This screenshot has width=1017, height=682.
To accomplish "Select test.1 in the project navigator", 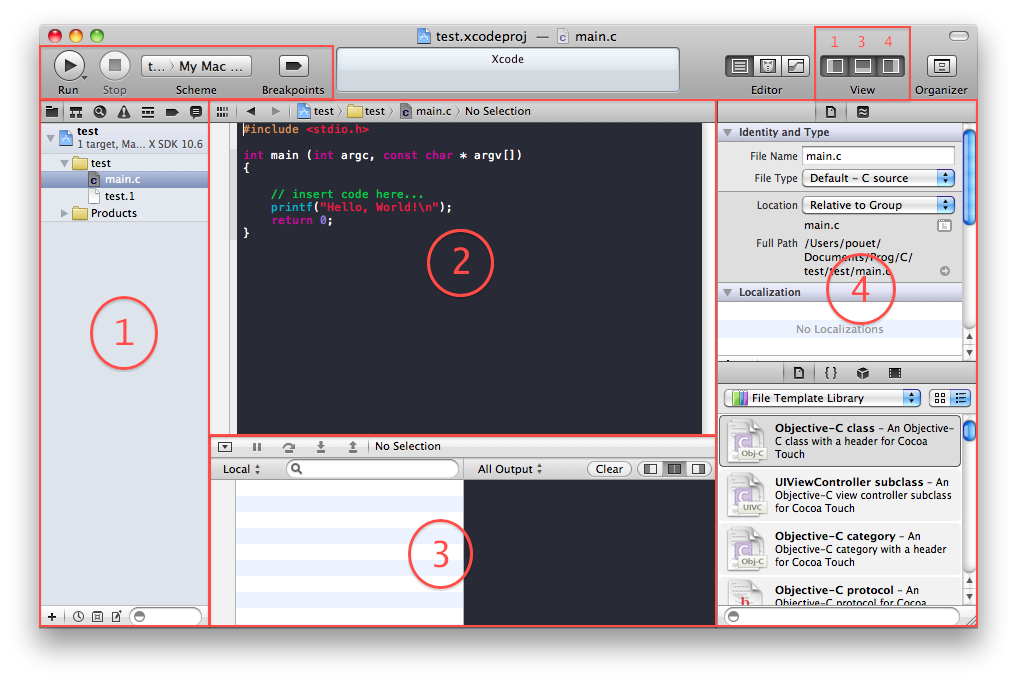I will [119, 196].
